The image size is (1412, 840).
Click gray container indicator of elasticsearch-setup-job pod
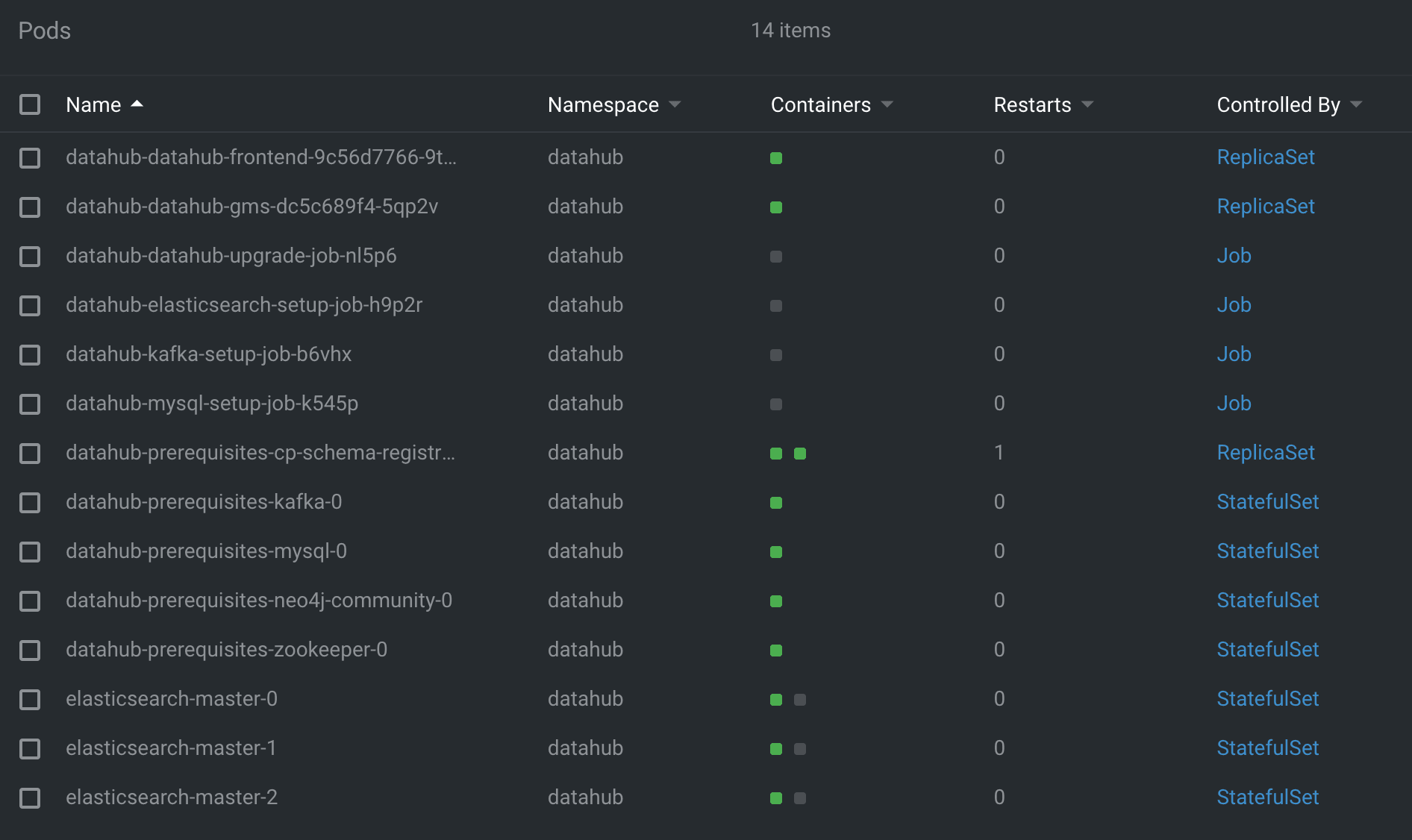[776, 305]
